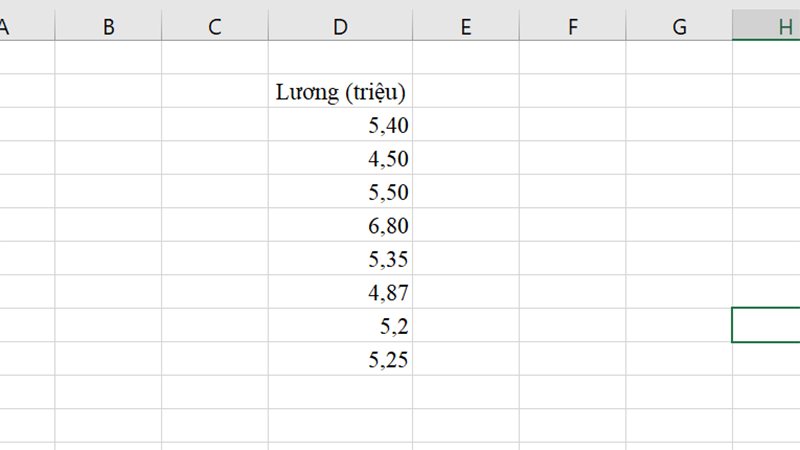Select the empty cell right of 6,80
Screen dimensions: 800x450
point(466,225)
